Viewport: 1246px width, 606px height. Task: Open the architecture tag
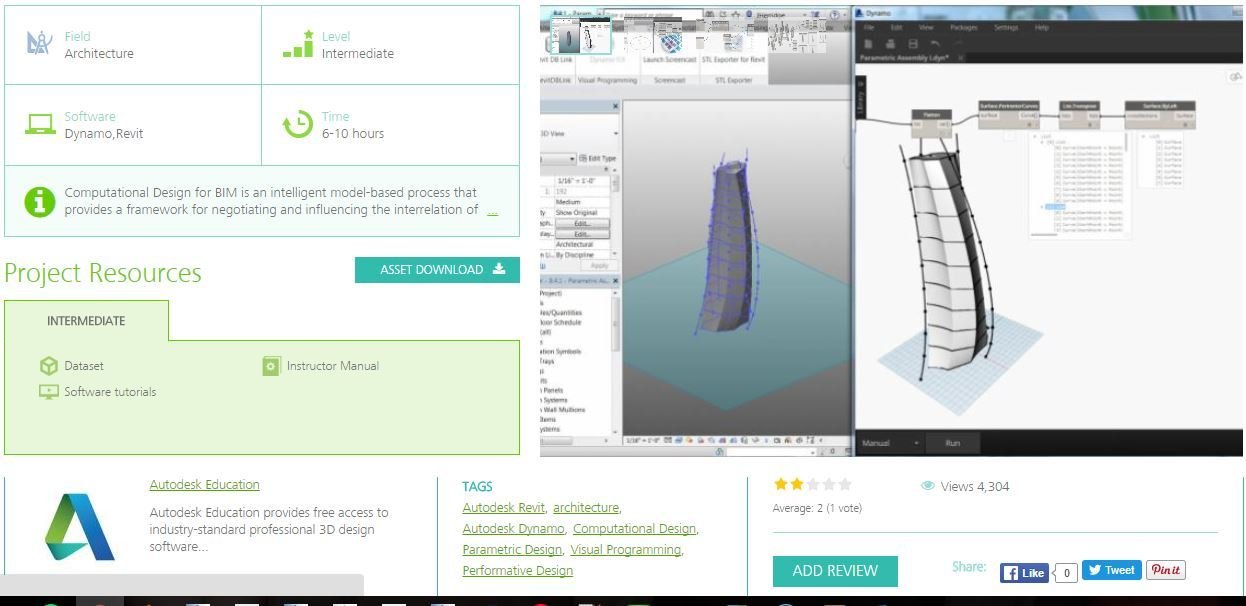pos(586,508)
